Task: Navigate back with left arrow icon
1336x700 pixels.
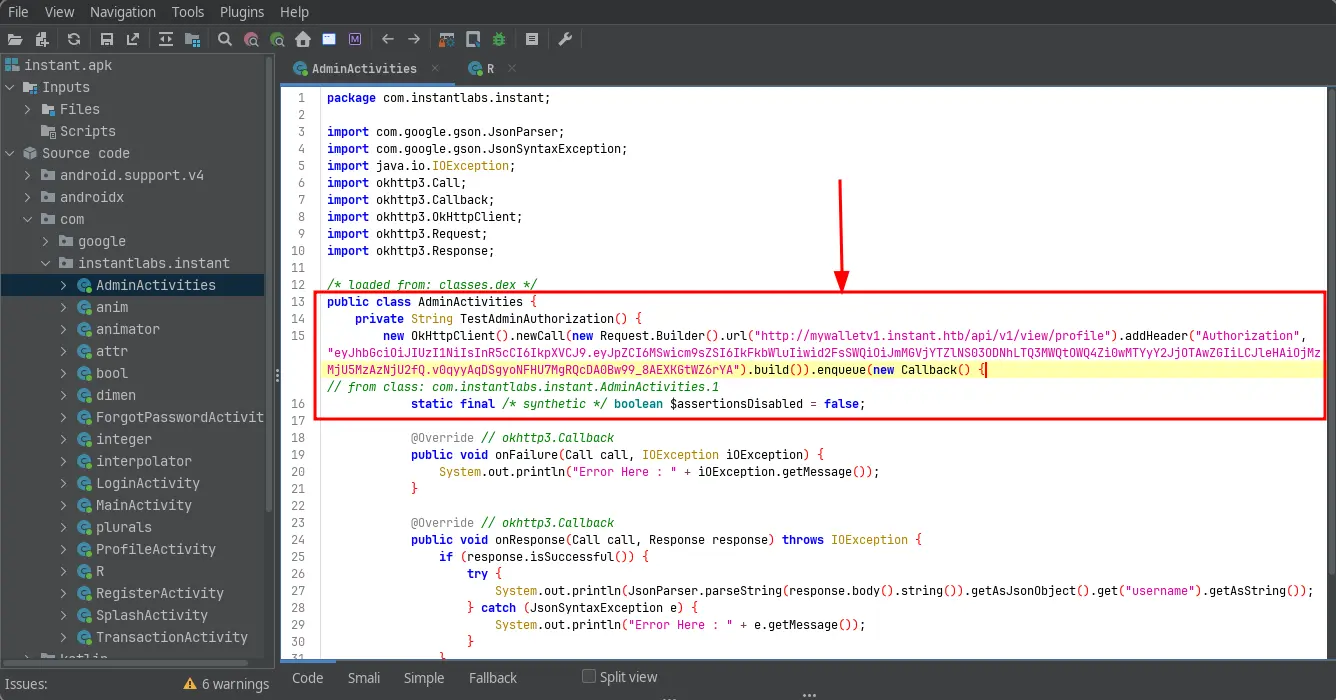Action: click(388, 39)
